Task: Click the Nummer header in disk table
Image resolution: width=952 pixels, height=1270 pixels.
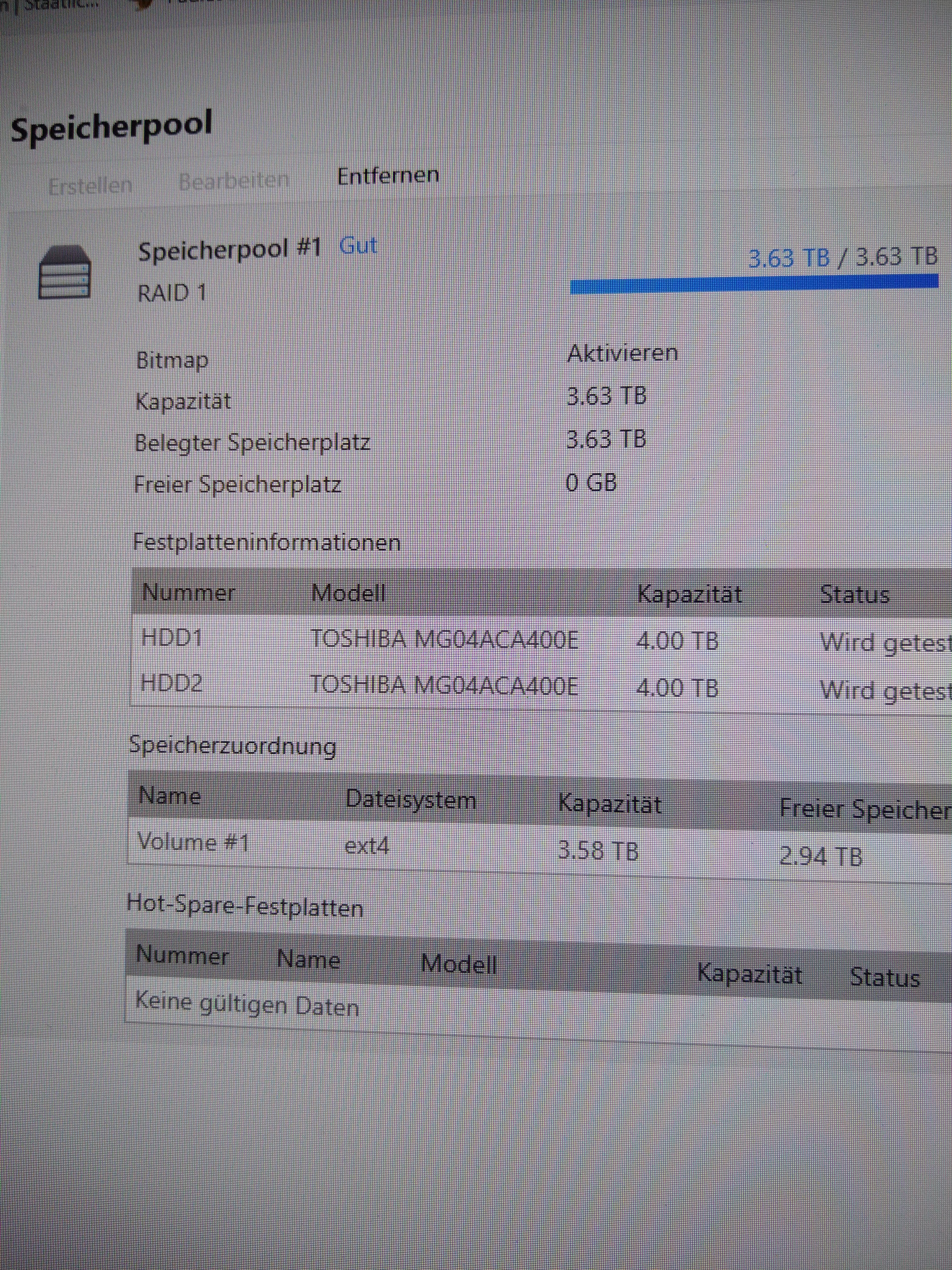Action: [188, 592]
